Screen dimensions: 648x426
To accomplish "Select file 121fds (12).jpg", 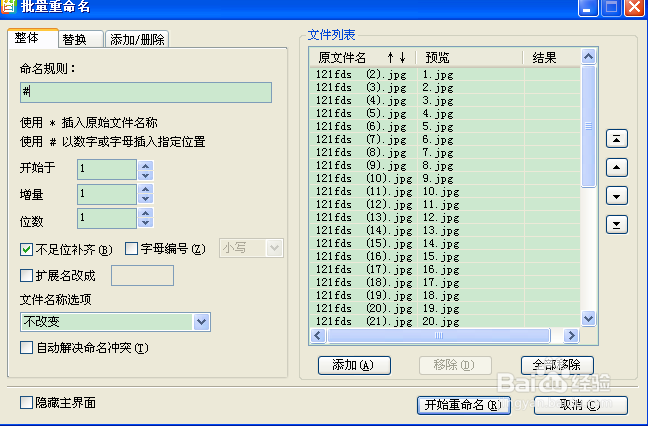I will pos(364,204).
